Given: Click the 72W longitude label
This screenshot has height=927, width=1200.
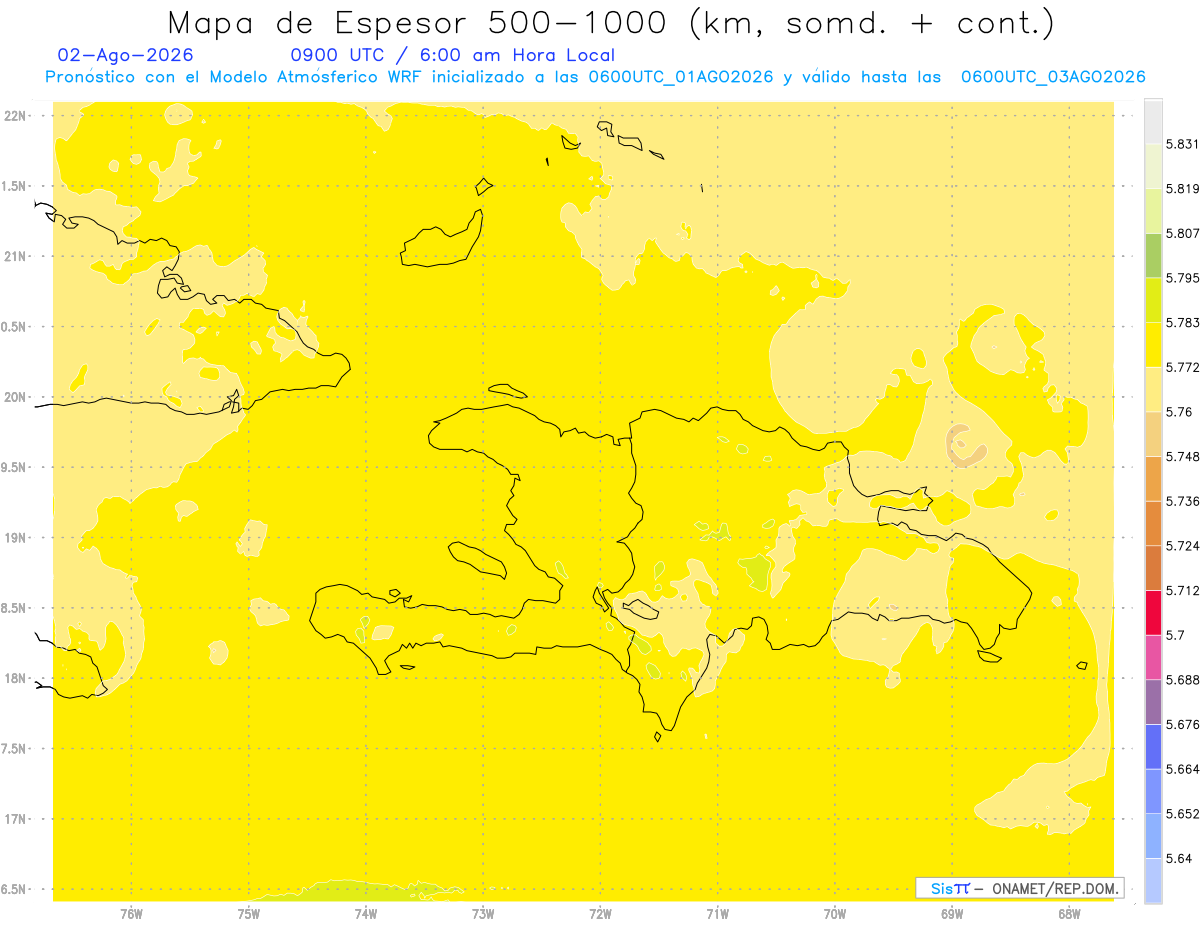Looking at the screenshot, I should point(600,912).
